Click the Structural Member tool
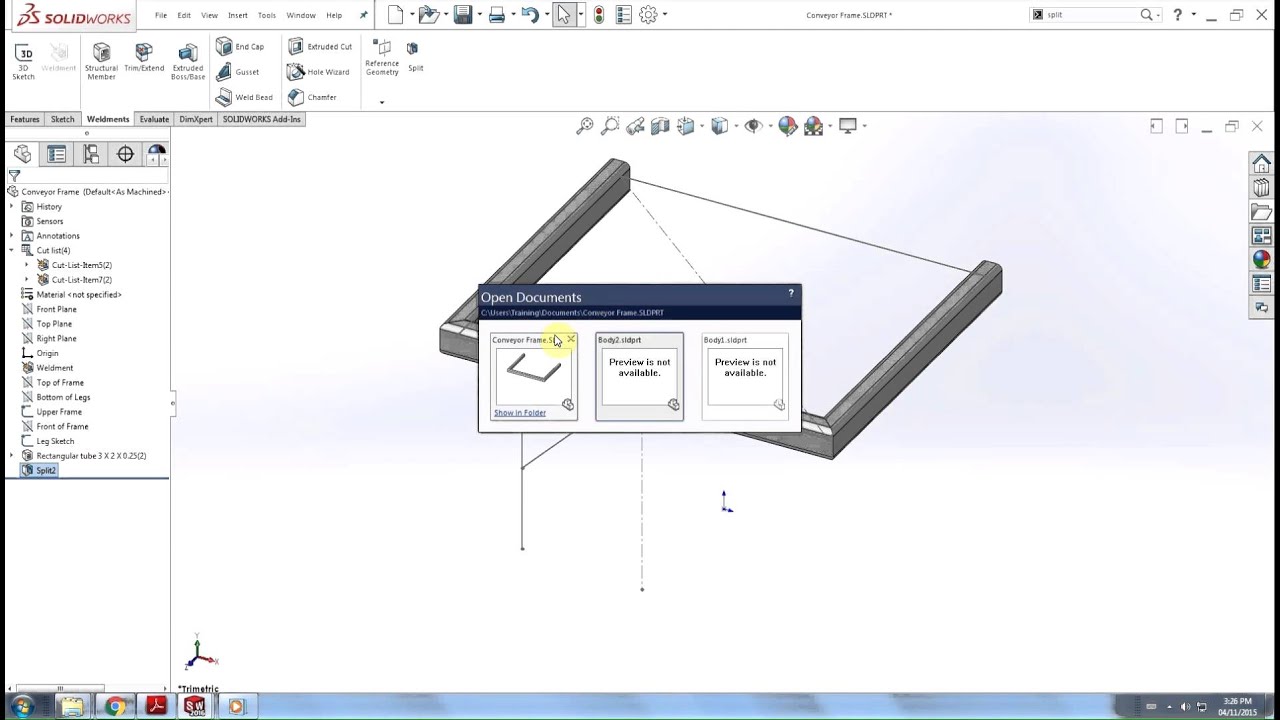This screenshot has width=1280, height=720. tap(101, 61)
